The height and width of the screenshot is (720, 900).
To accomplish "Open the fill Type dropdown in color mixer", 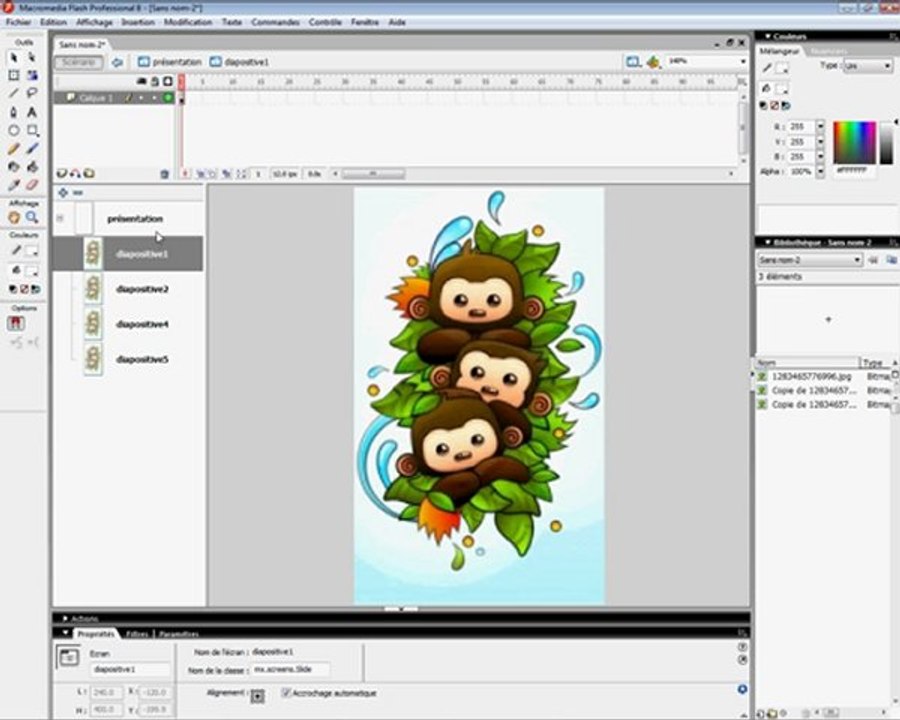I will pos(868,66).
